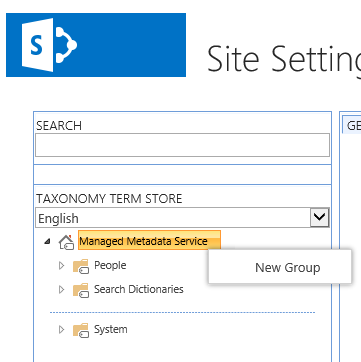Click the English language combo box
This screenshot has height=362, width=361.
(182, 218)
